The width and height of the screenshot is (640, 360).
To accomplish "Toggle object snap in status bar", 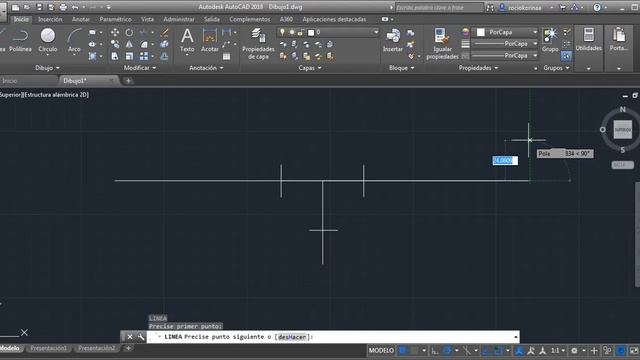I will [x=498, y=350].
